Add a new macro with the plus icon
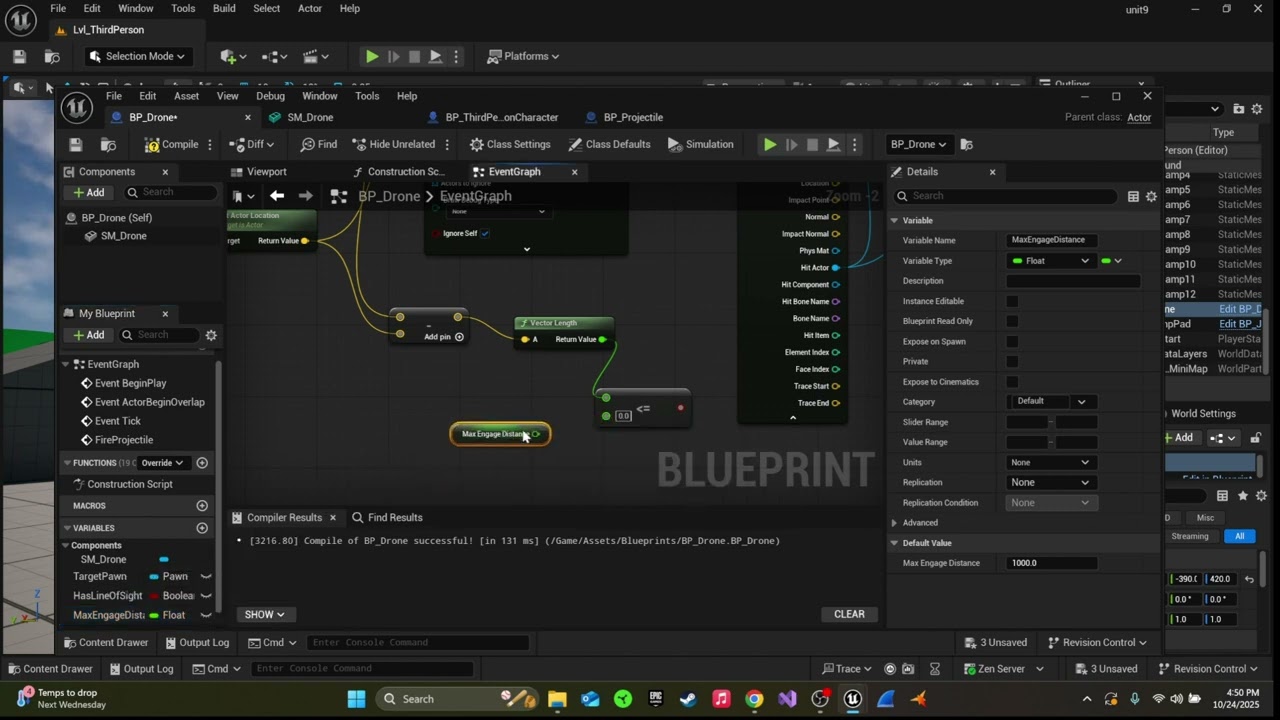This screenshot has height=720, width=1280. [x=202, y=506]
